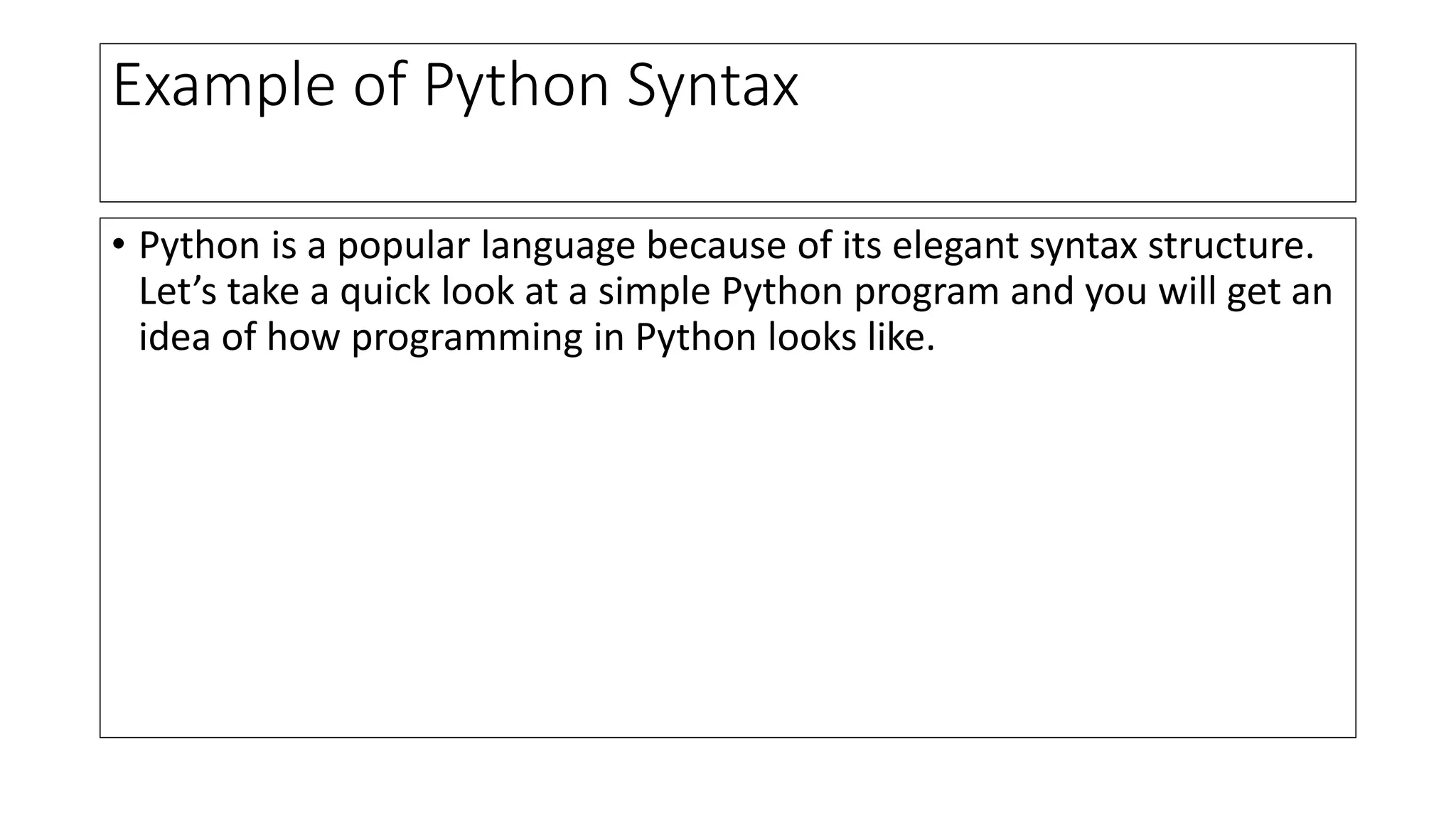Click the bullet point marker before 'Python is'

coord(117,245)
